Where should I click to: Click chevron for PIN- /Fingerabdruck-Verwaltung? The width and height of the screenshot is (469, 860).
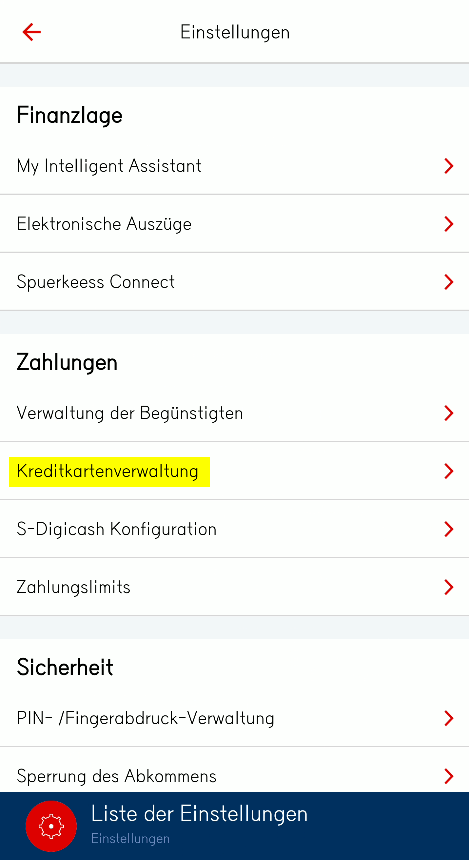[x=449, y=718]
